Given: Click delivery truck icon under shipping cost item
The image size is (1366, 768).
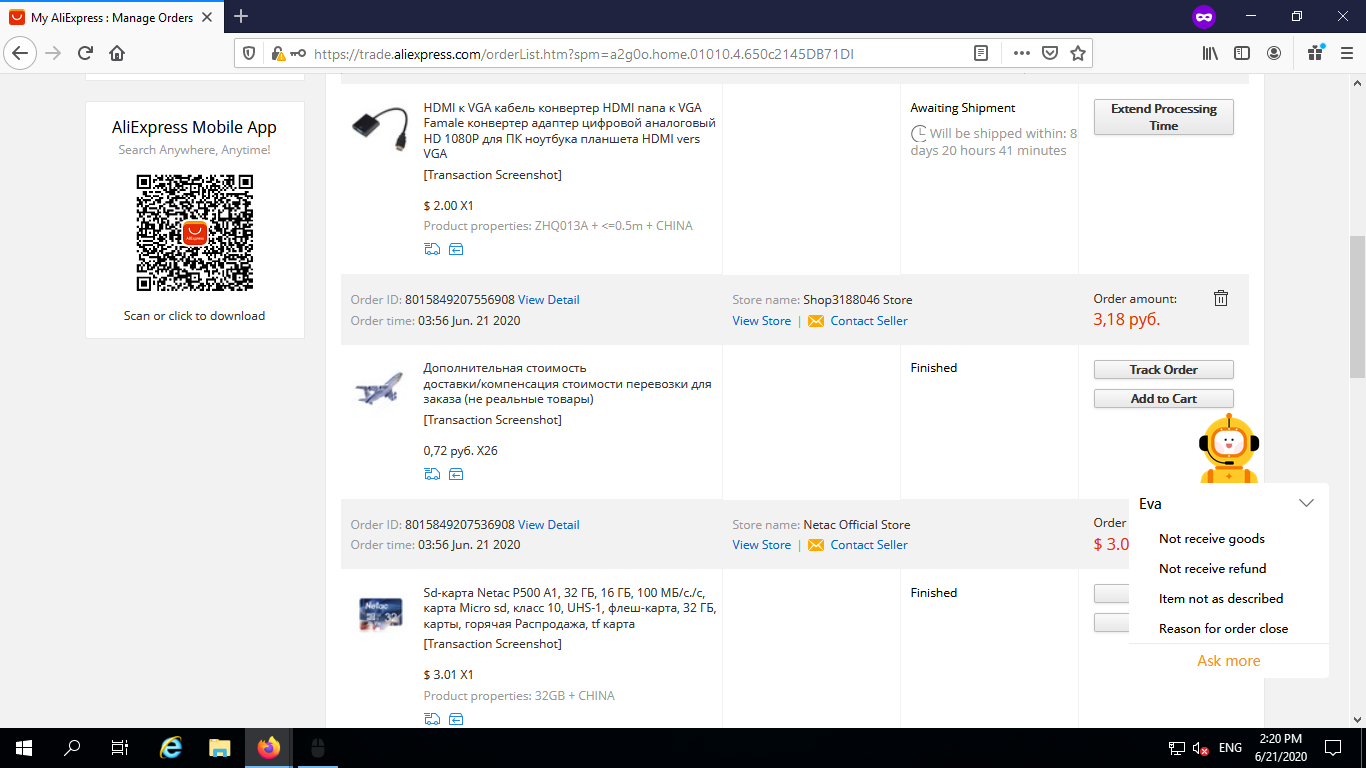Looking at the screenshot, I should click(432, 474).
